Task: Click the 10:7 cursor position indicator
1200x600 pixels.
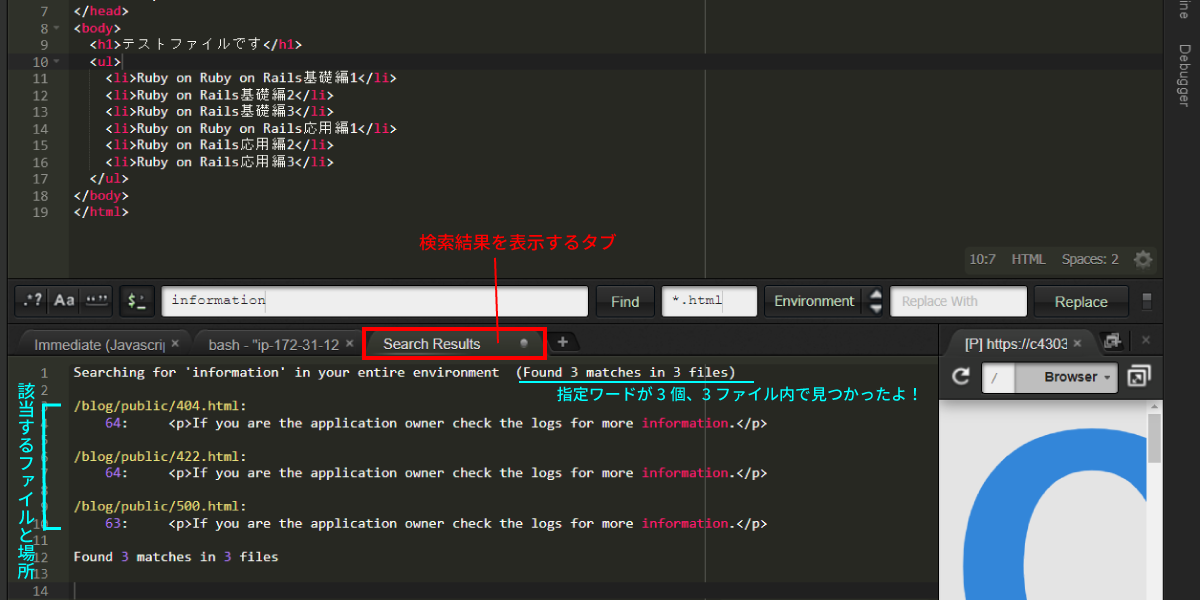Action: (982, 259)
